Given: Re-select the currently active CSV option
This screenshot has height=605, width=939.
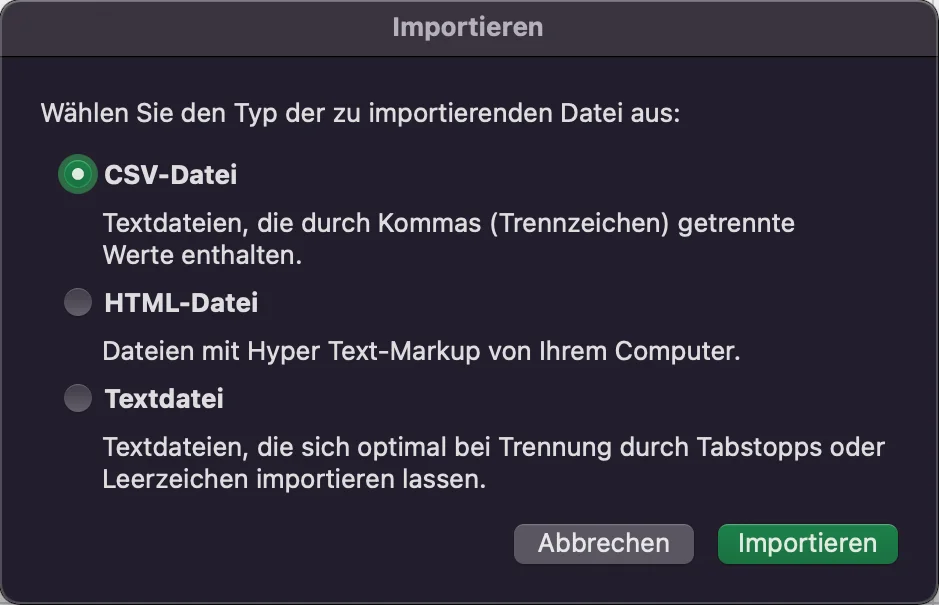Looking at the screenshot, I should 78,173.
